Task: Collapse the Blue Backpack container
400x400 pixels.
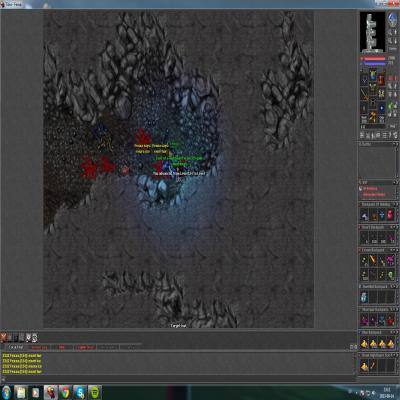Action: 394,332
